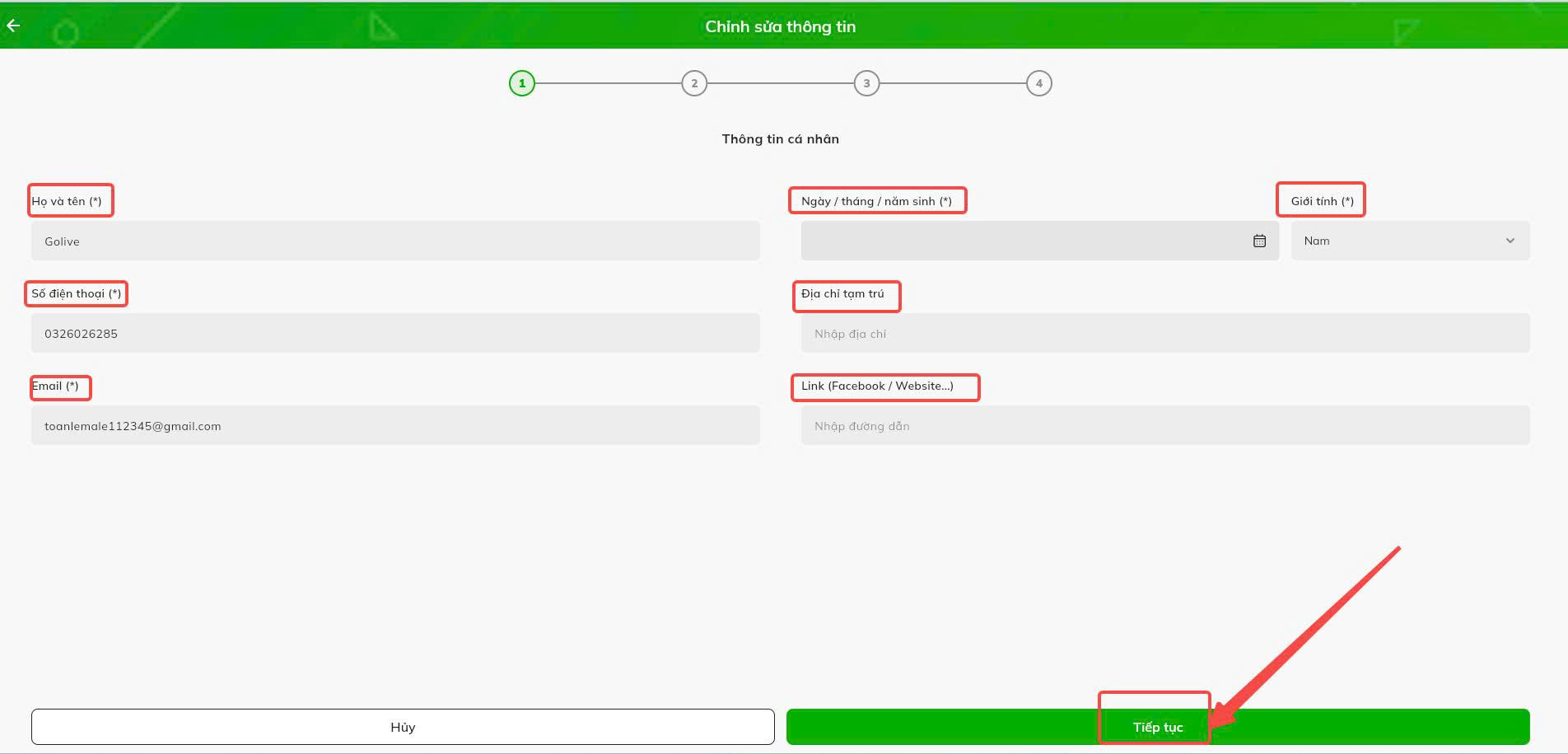The width and height of the screenshot is (1568, 754).
Task: Jump to step 2 circle
Action: 694,83
